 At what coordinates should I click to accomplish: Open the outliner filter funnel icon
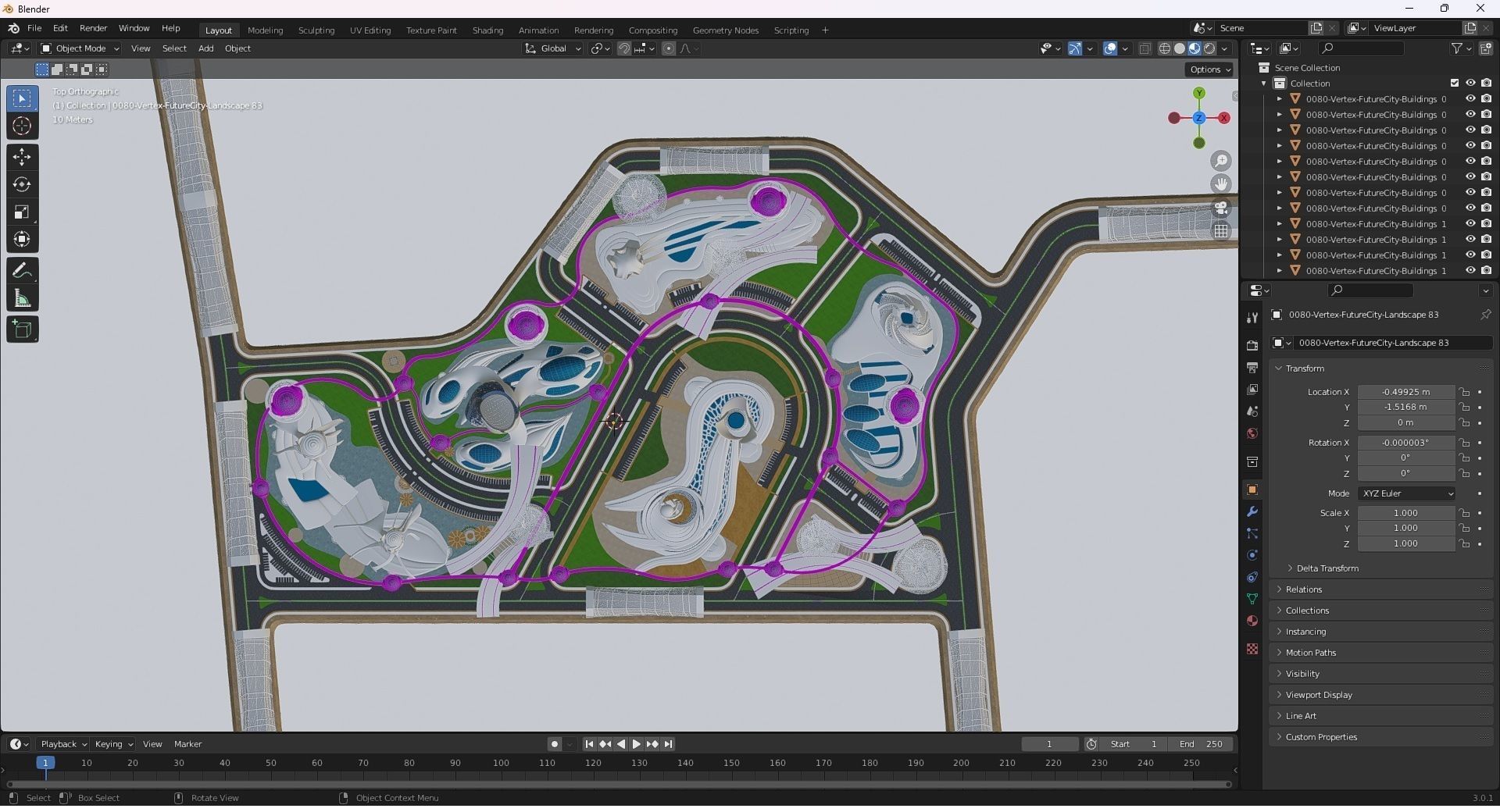(1457, 48)
